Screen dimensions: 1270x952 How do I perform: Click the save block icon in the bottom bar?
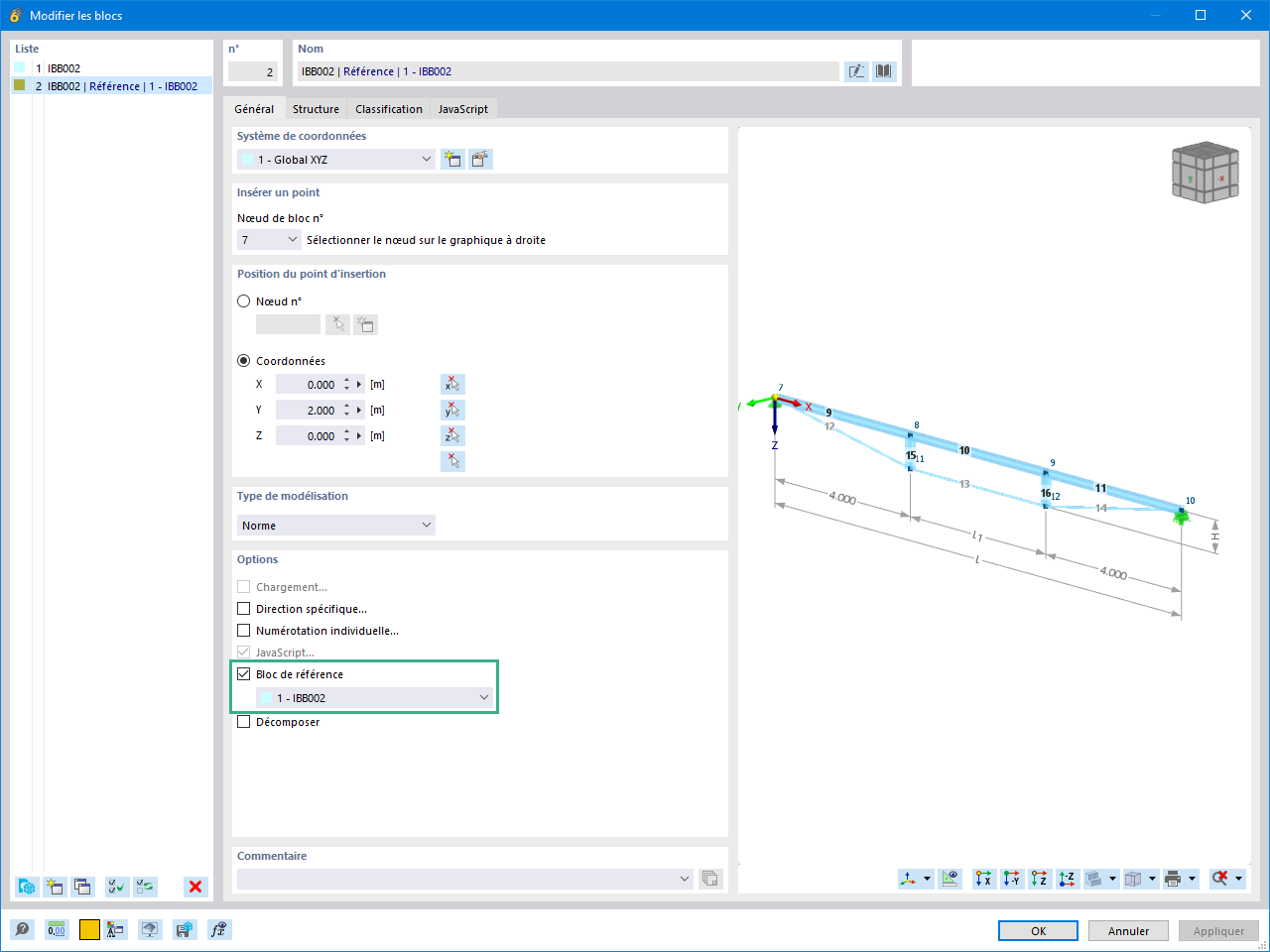pos(185,930)
